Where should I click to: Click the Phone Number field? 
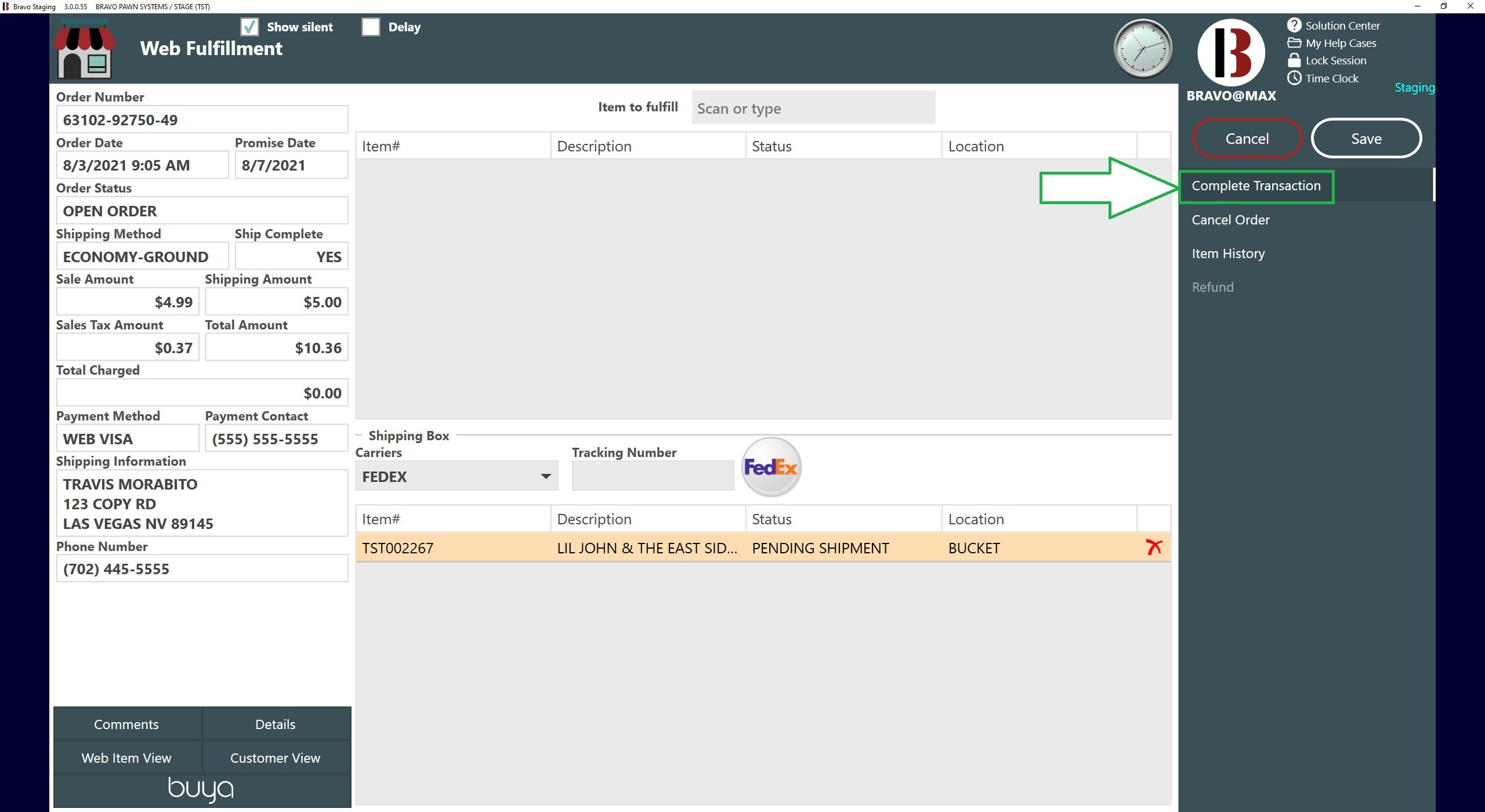click(x=202, y=568)
